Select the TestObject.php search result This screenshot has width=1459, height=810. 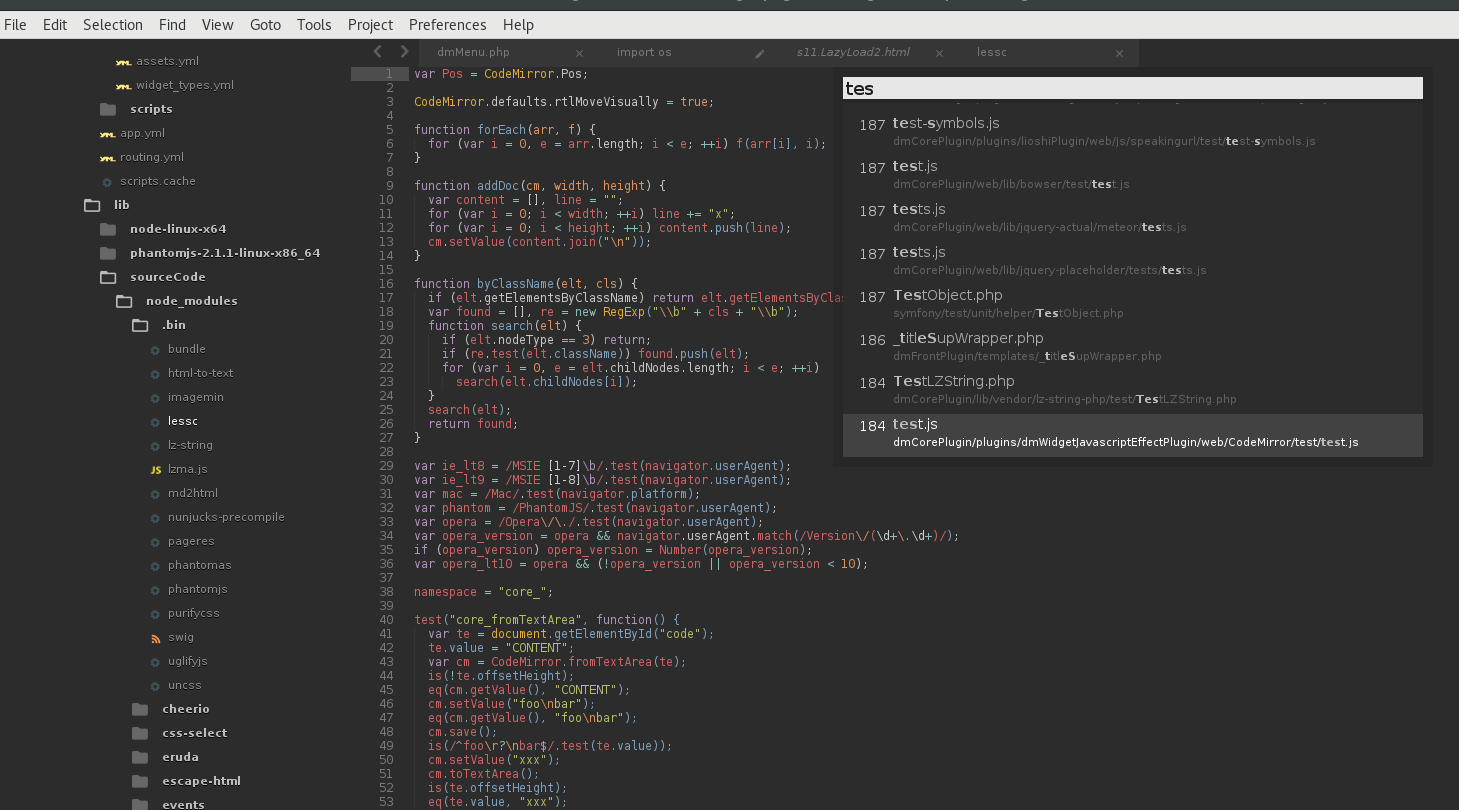pos(1133,304)
